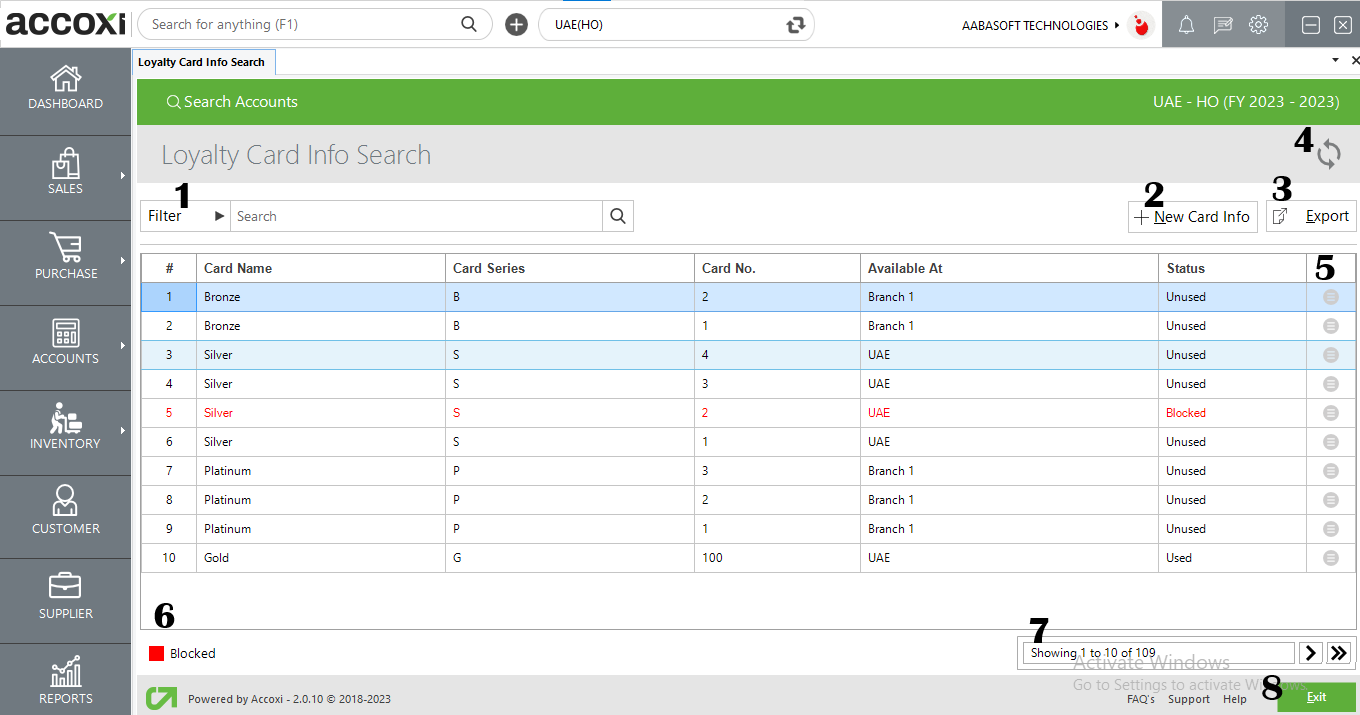Open row menu for Gold card

[x=1330, y=558]
